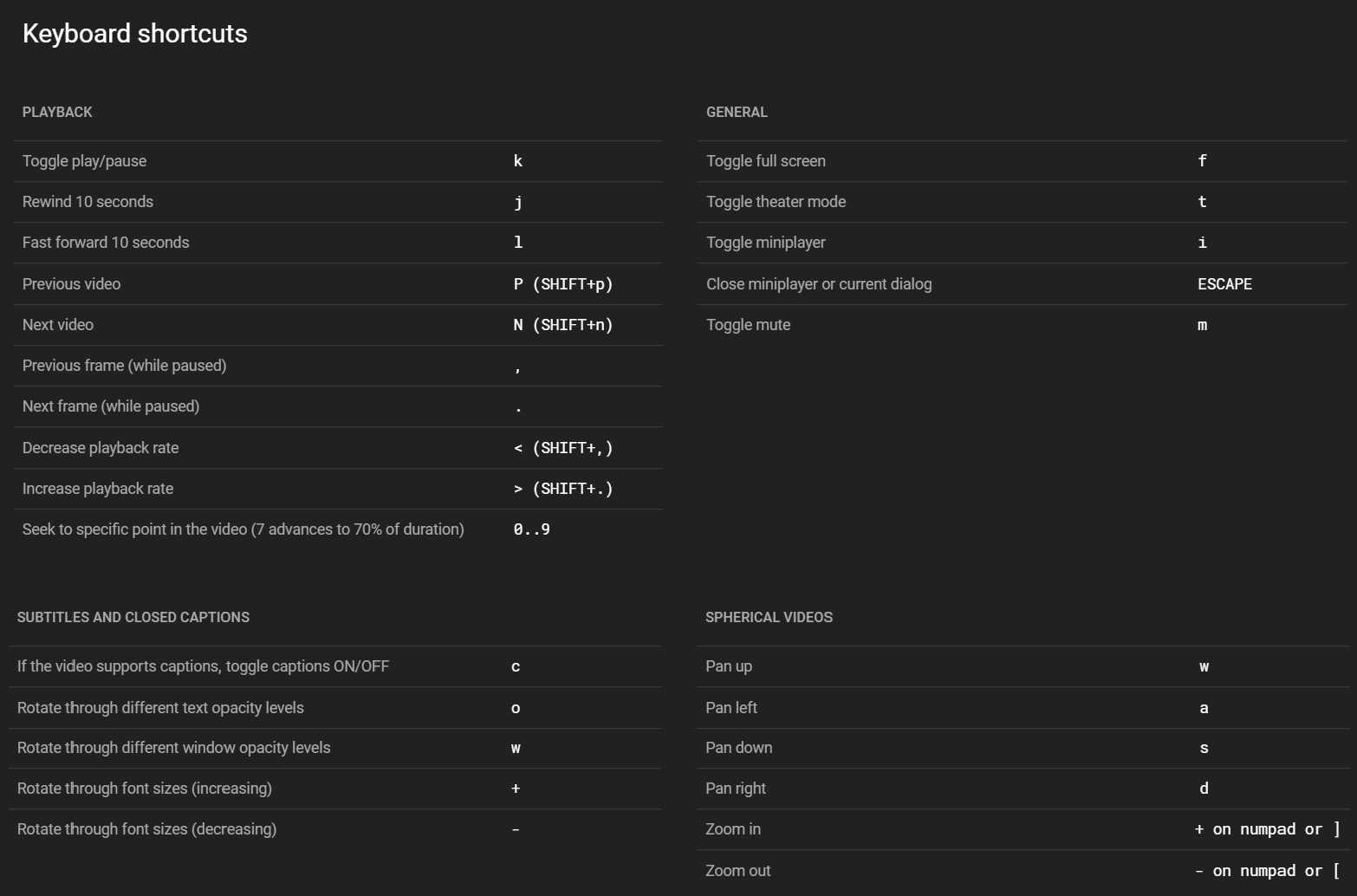Select the Toggle play/pause row label

pyautogui.click(x=84, y=161)
